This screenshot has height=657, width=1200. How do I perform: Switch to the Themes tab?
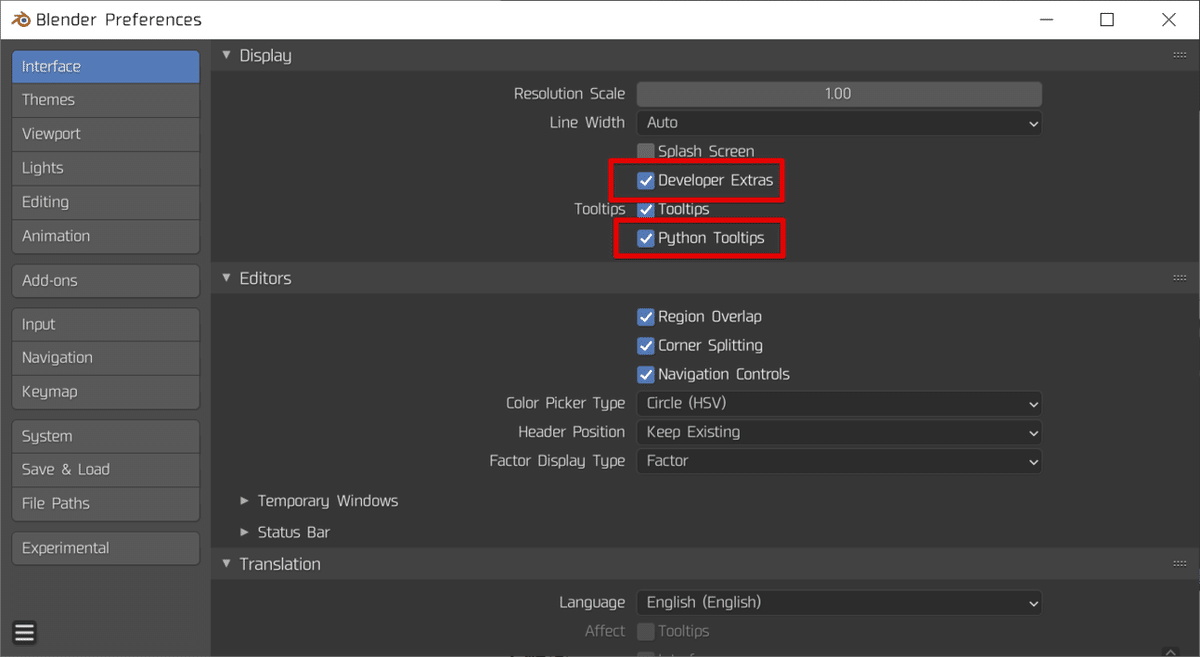point(105,100)
